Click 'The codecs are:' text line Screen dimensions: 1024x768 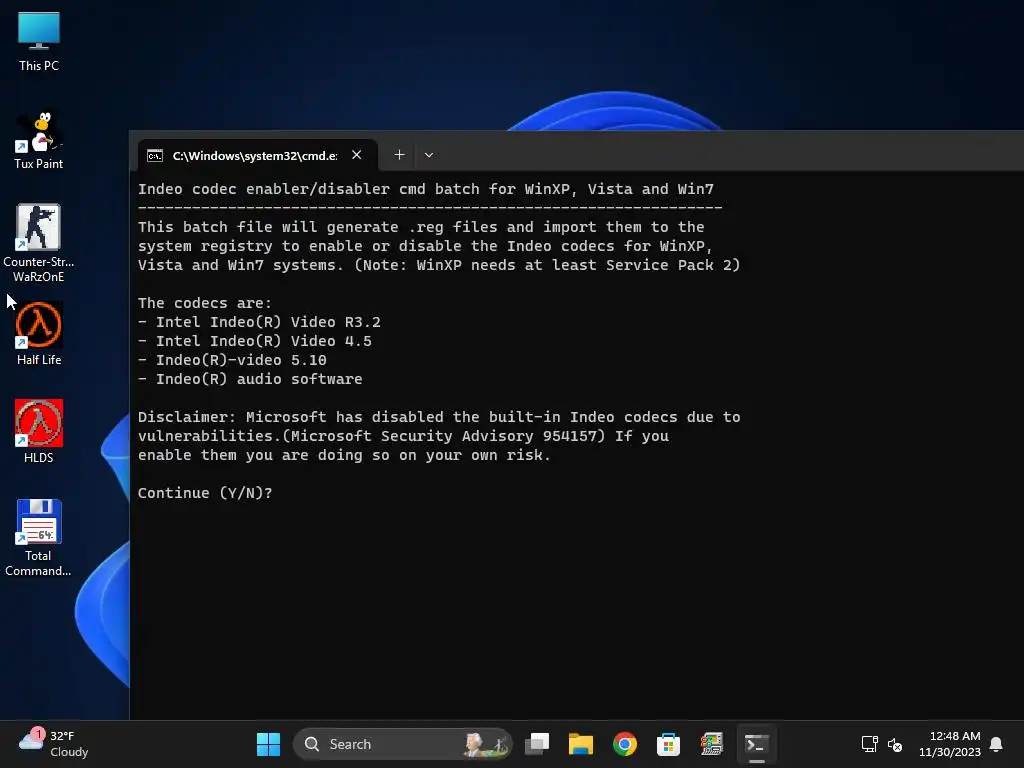(204, 303)
